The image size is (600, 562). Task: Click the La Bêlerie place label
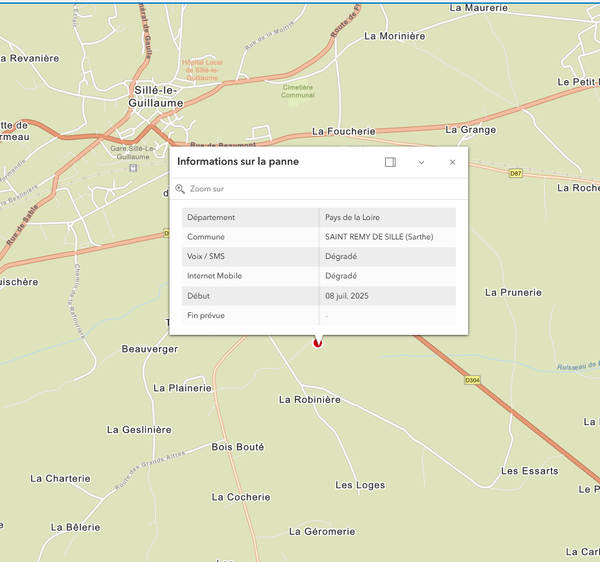click(76, 527)
